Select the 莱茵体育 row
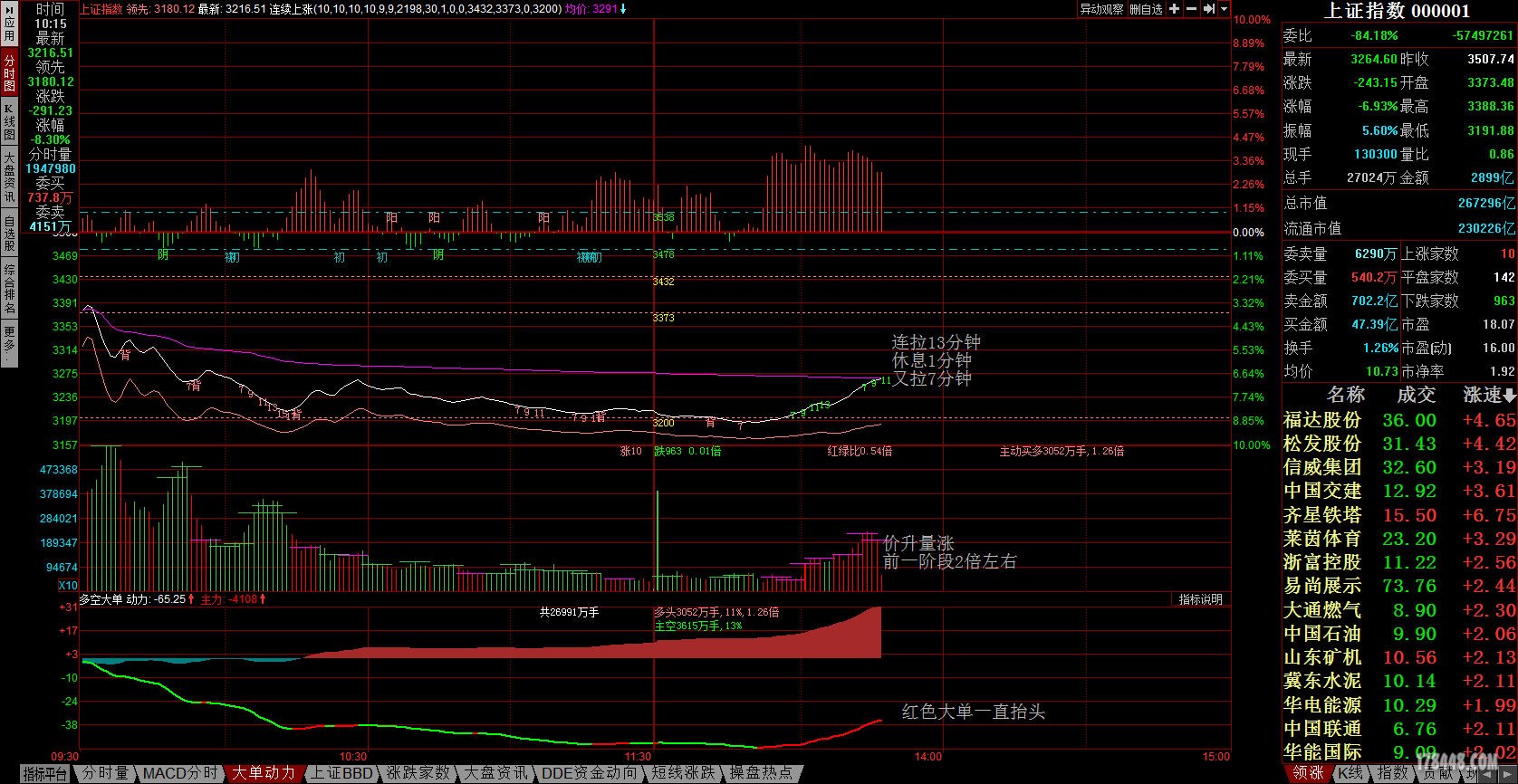The image size is (1518, 784). pos(1399,539)
